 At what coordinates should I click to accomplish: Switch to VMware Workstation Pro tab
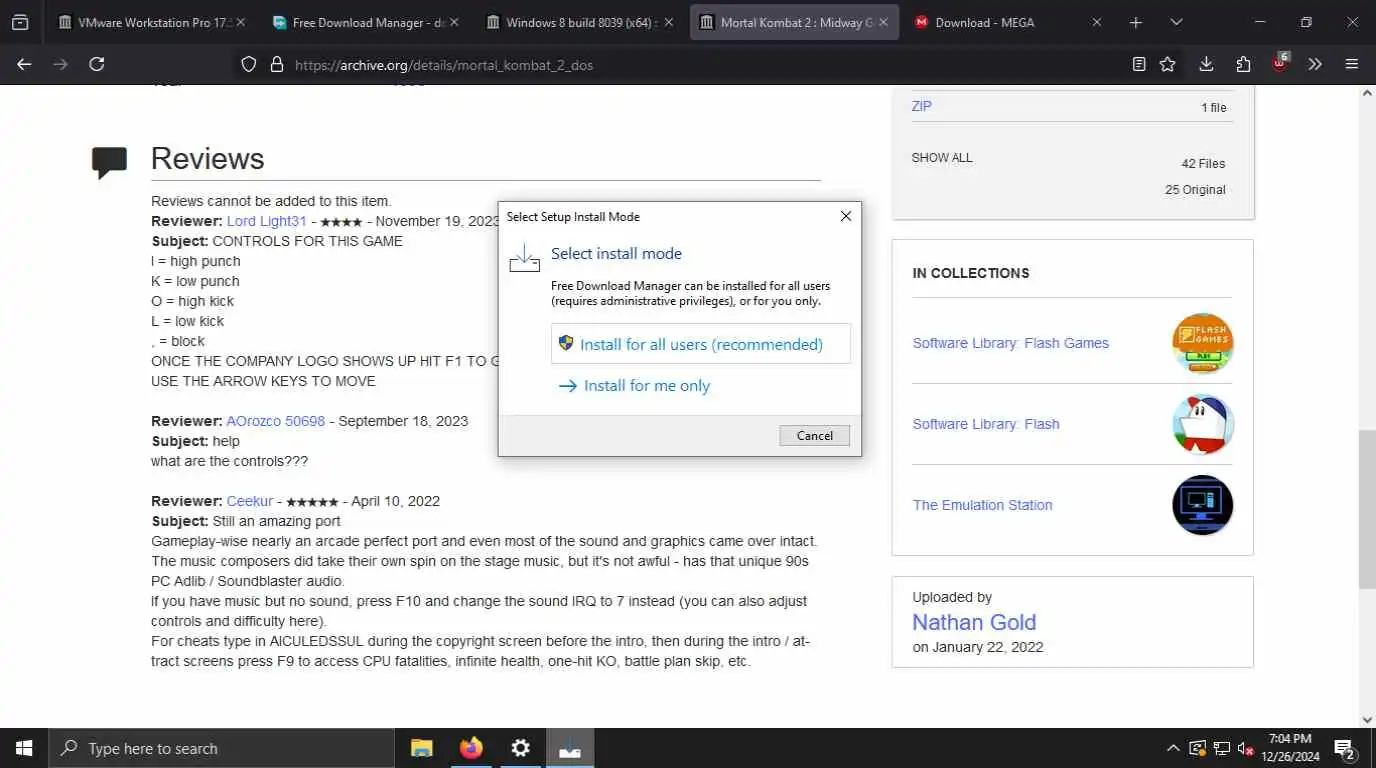[150, 22]
